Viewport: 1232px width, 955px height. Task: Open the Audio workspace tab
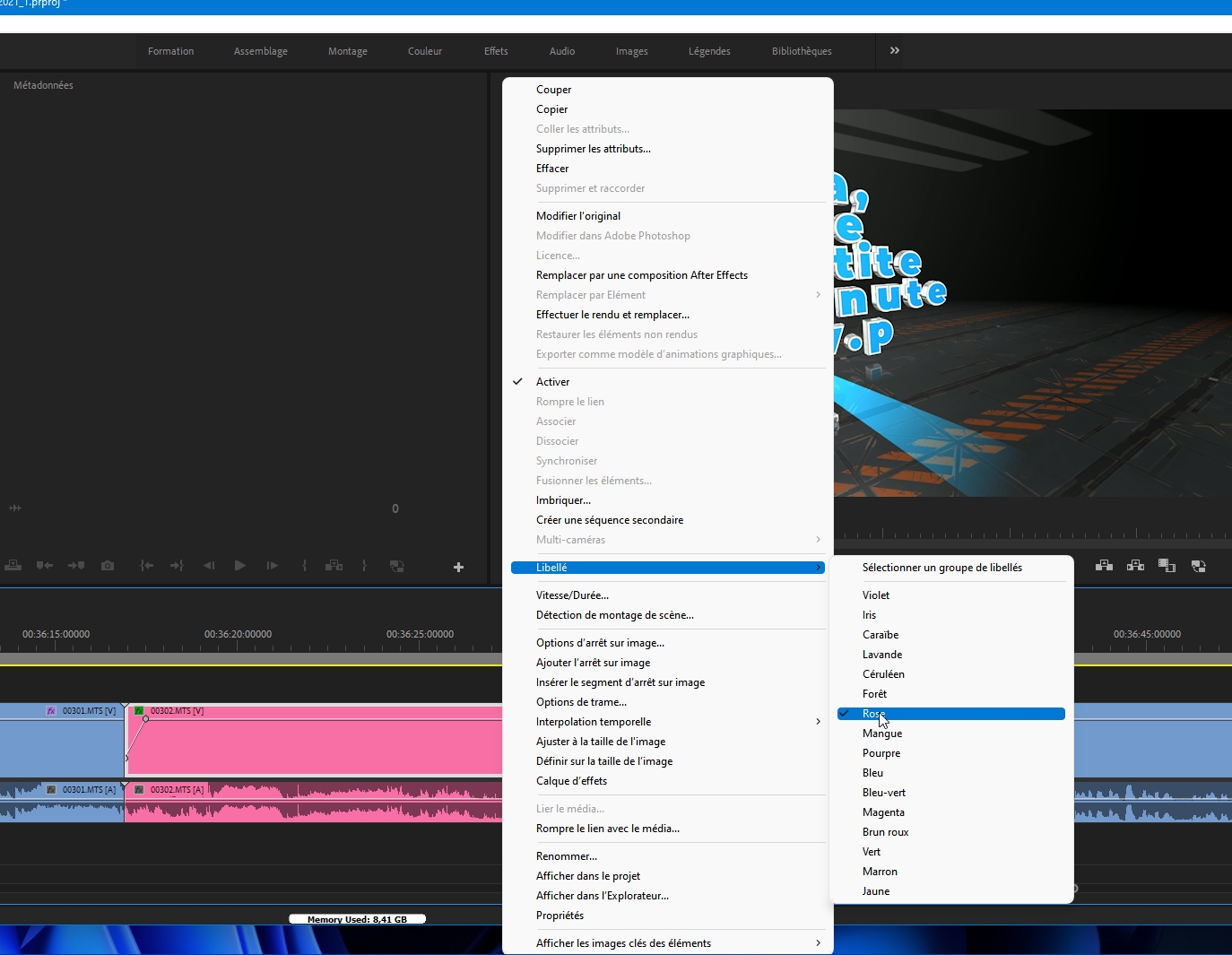(x=562, y=51)
